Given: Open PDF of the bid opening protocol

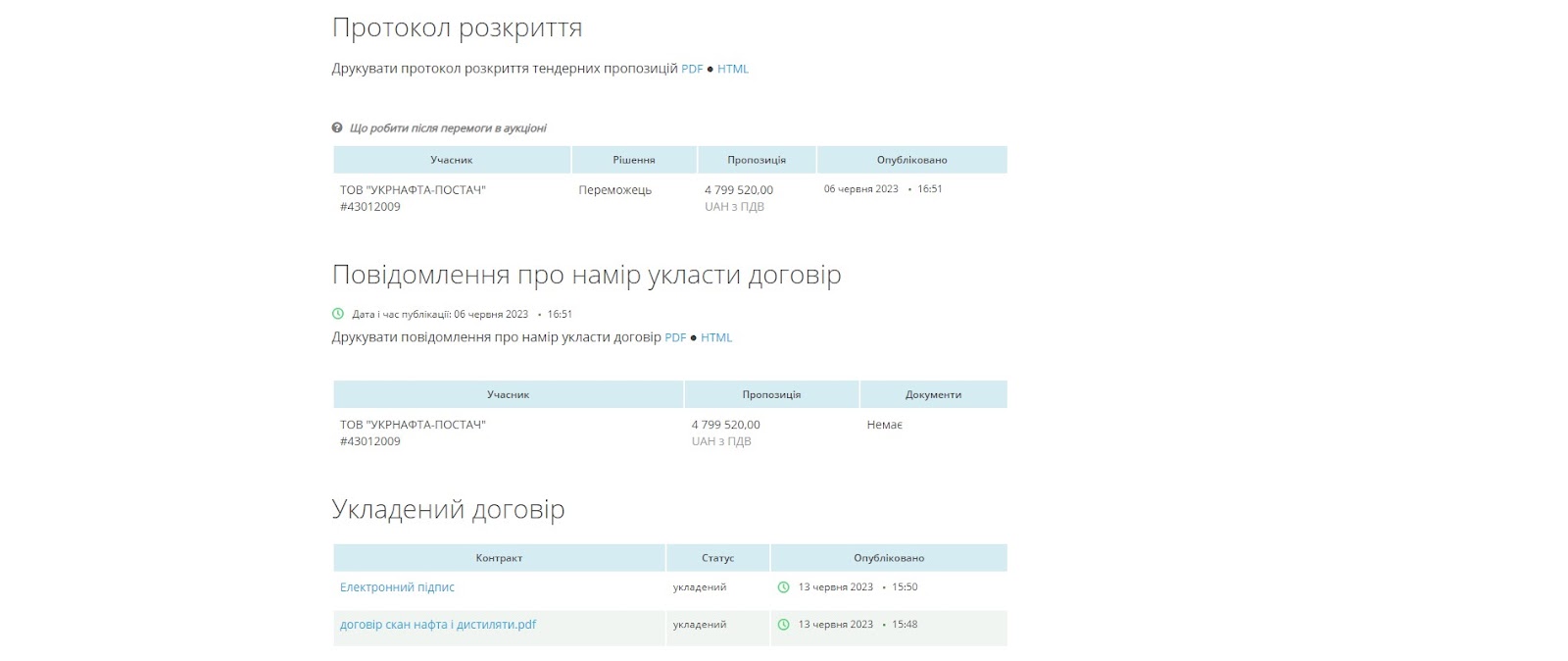Looking at the screenshot, I should (x=692, y=69).
